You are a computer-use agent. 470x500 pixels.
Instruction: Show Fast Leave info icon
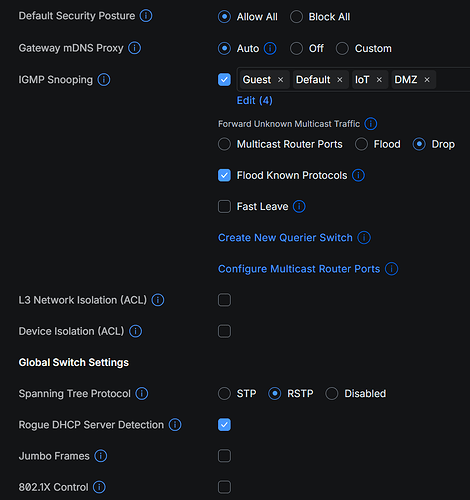299,206
